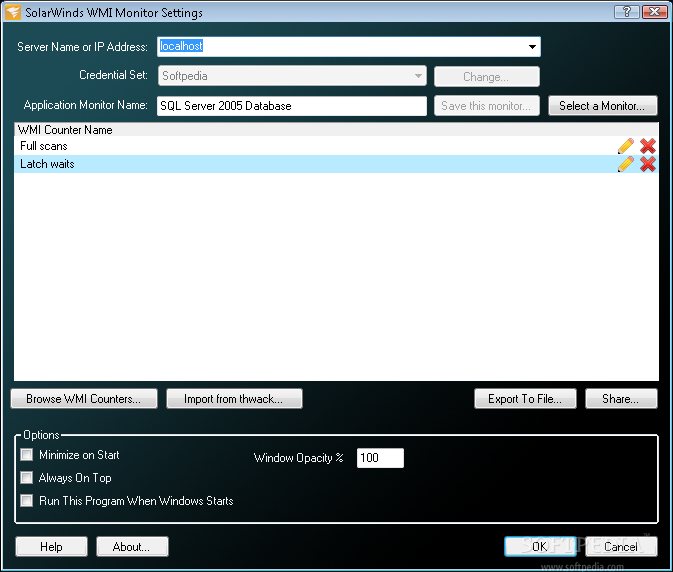
Task: Remove the Latch waits counter via the red X
Action: click(x=648, y=164)
